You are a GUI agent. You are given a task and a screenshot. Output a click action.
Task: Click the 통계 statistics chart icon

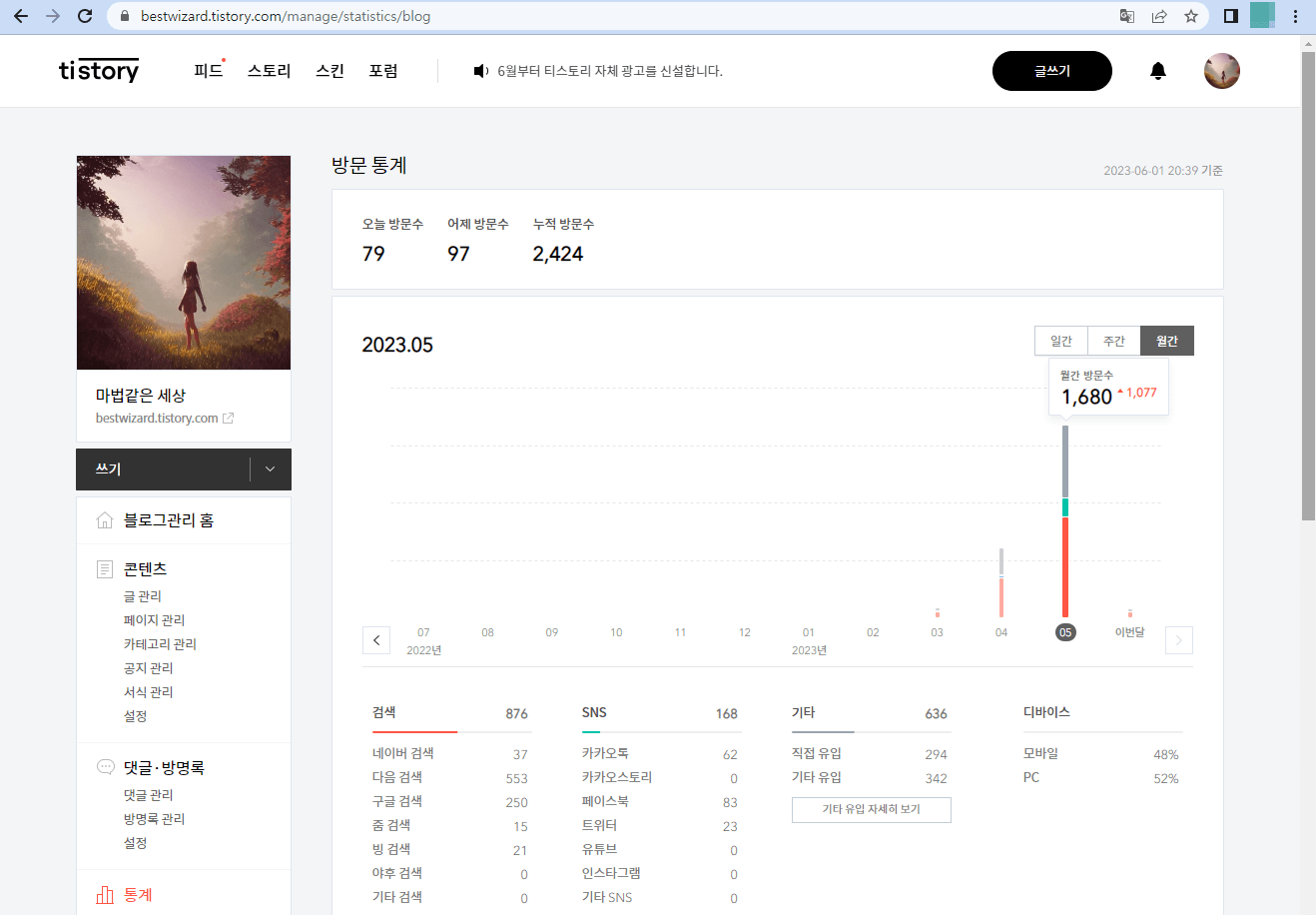point(105,894)
